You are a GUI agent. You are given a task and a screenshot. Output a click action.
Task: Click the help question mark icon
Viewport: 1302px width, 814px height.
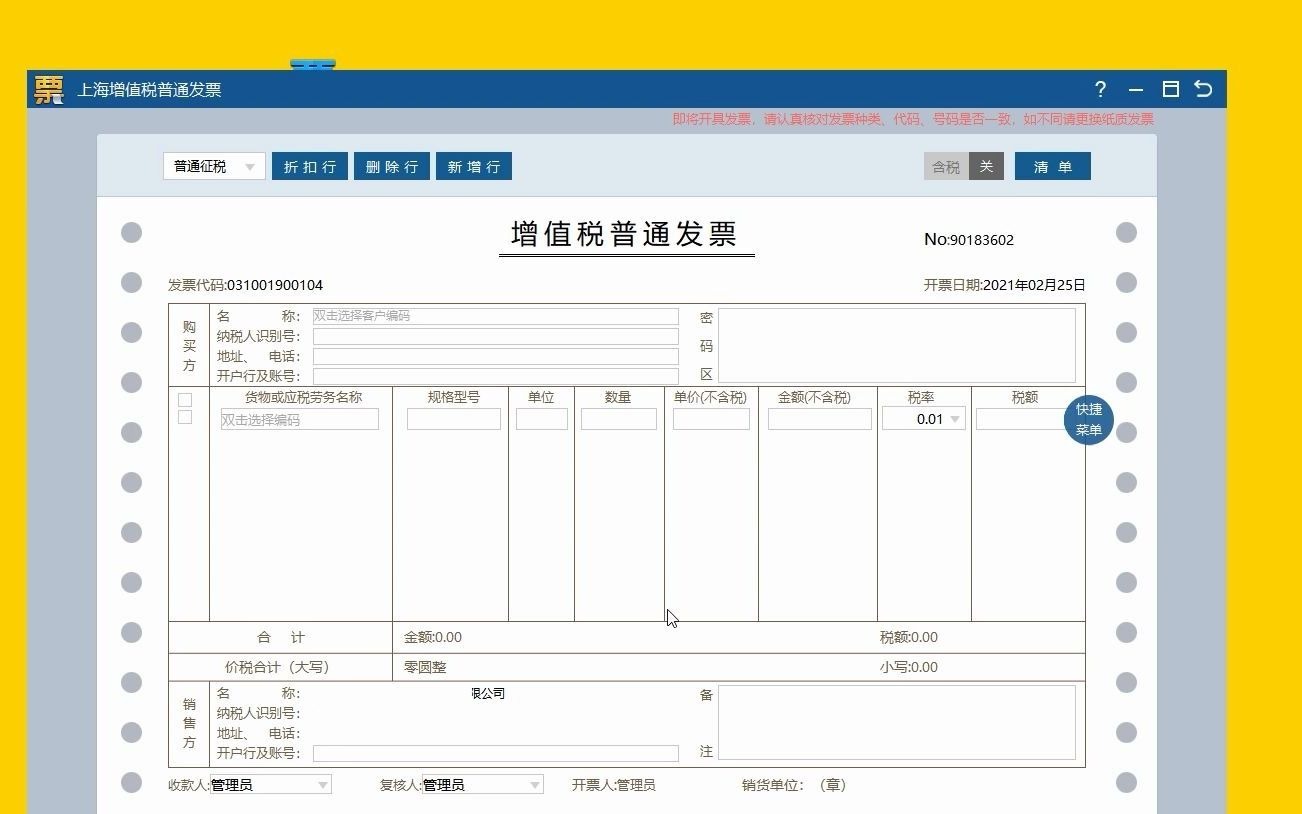tap(1100, 89)
